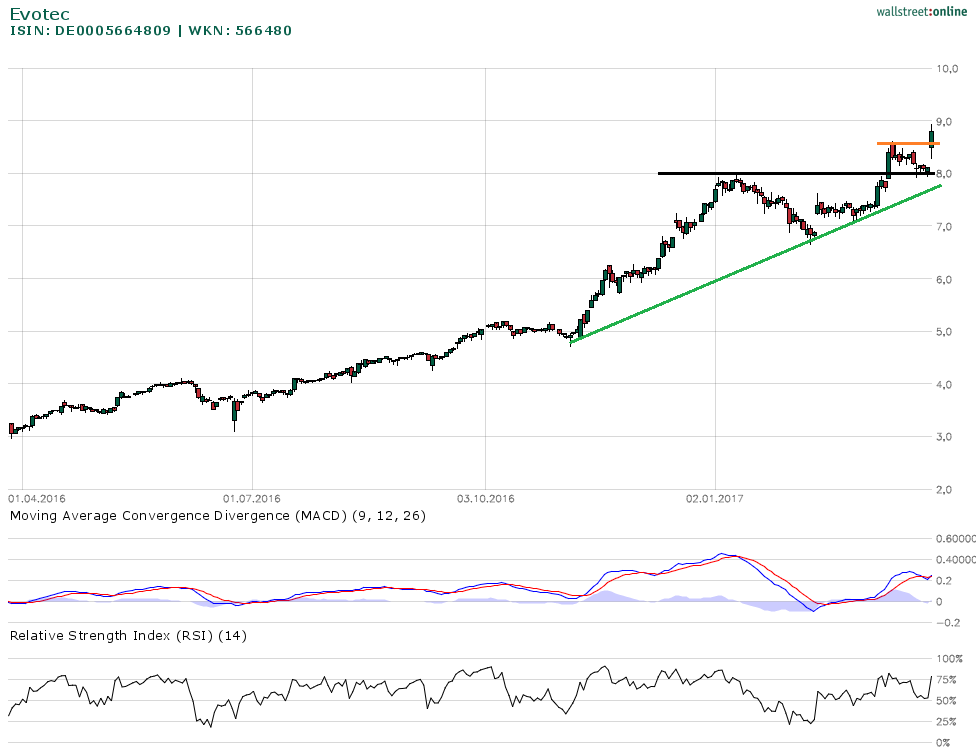This screenshot has height=750, width=976.
Task: Click the MACD 0.2 axis label
Action: coord(944,581)
